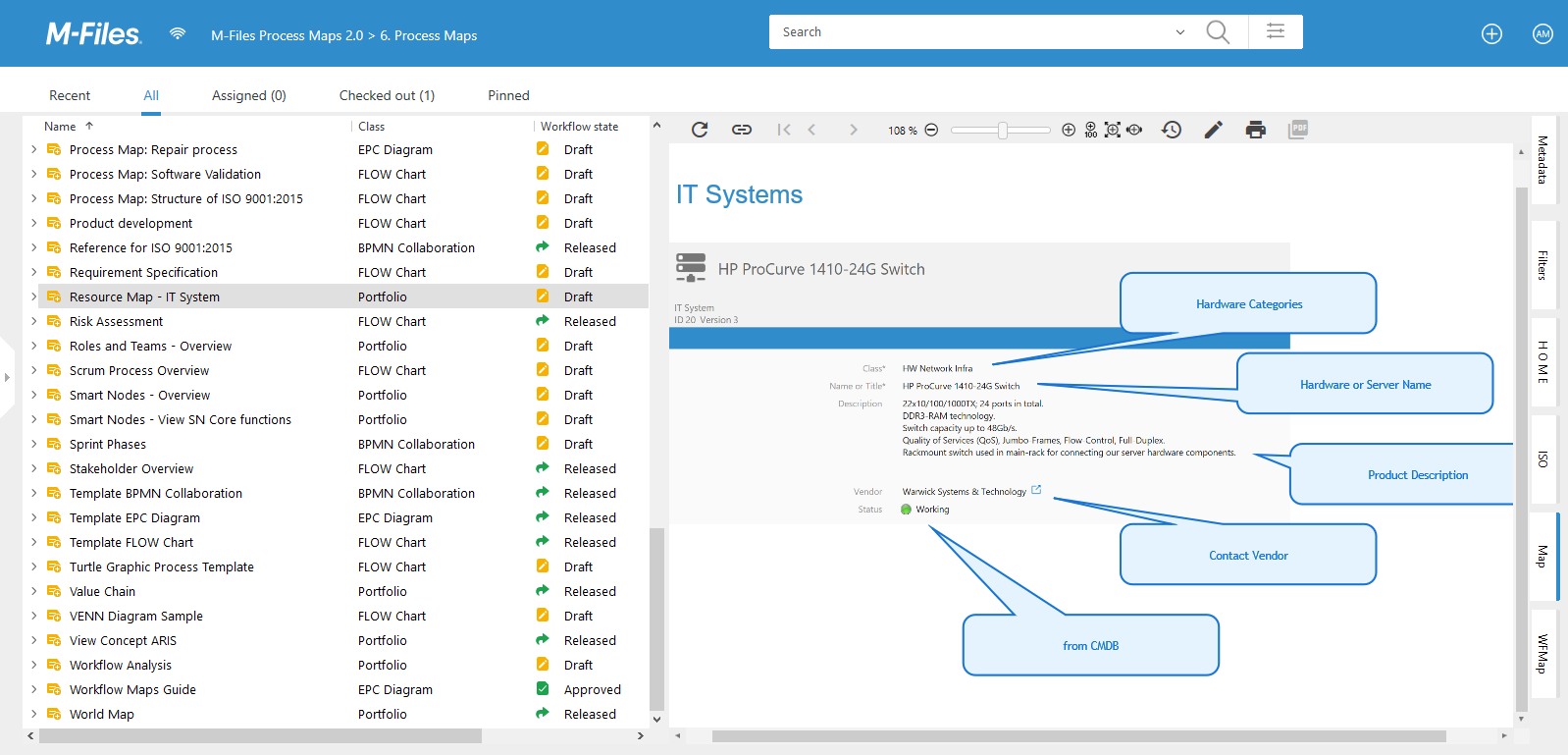Expand the Risk Assessment tree row
The height and width of the screenshot is (755, 1568).
tap(34, 321)
